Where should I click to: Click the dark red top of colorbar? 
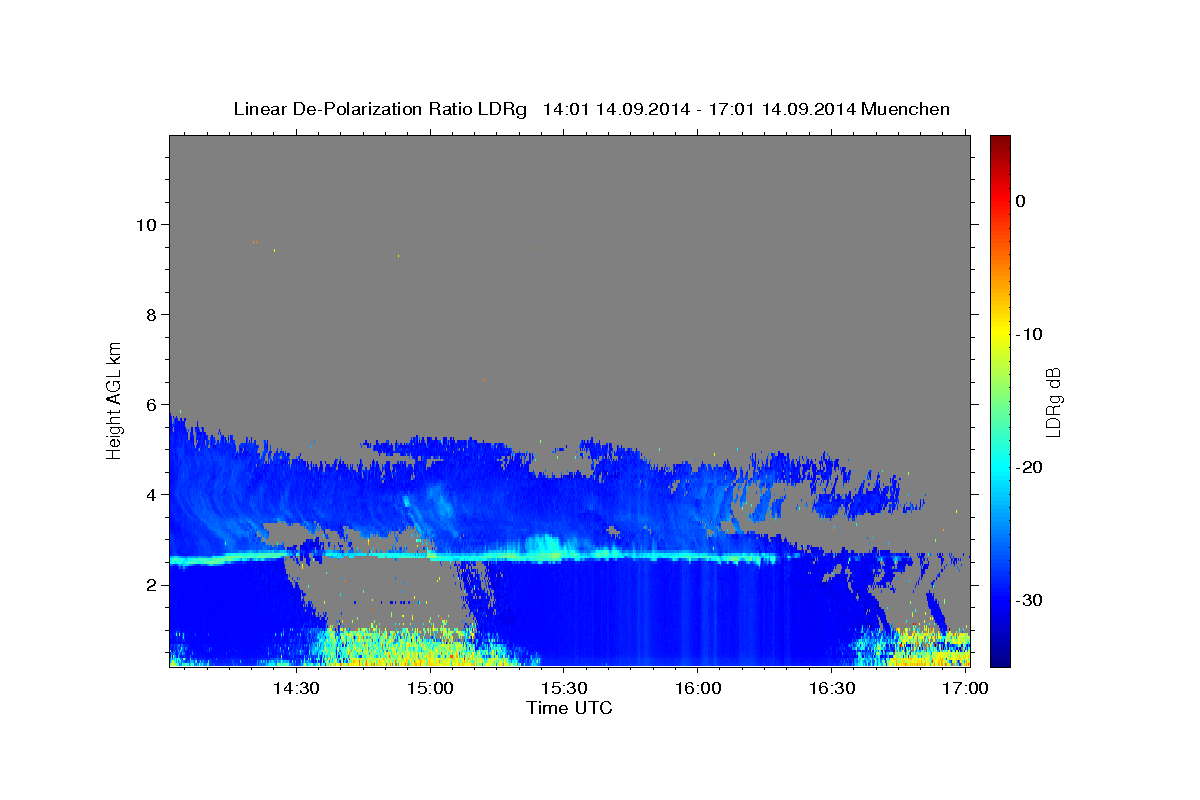coord(1000,141)
